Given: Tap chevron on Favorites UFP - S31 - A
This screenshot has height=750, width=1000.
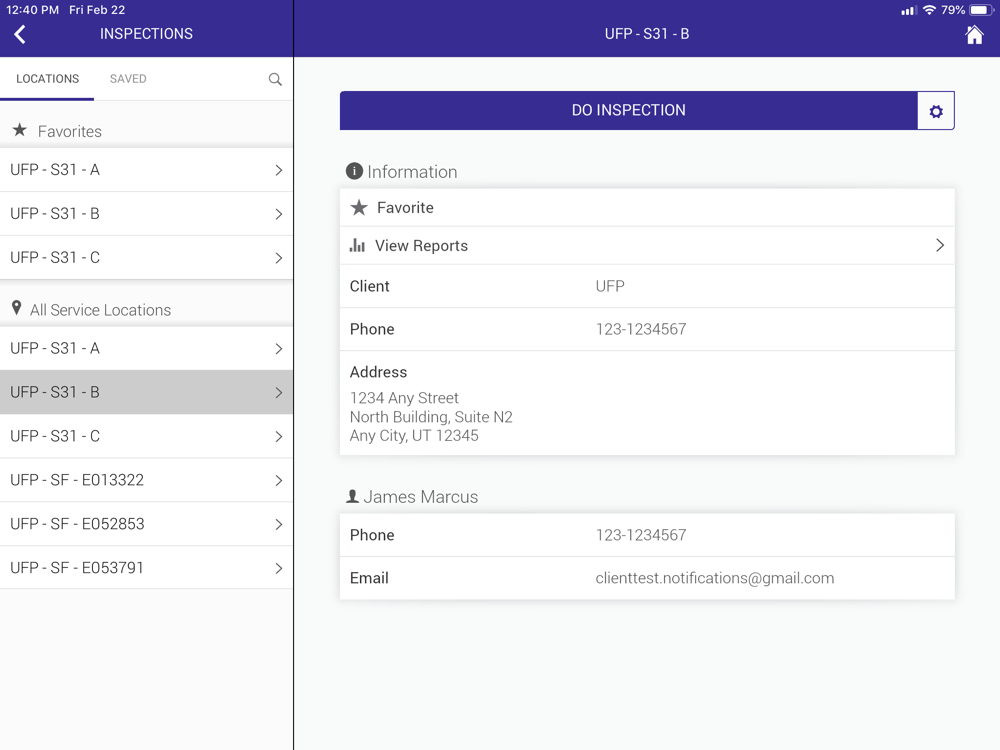Looking at the screenshot, I should click(x=279, y=170).
